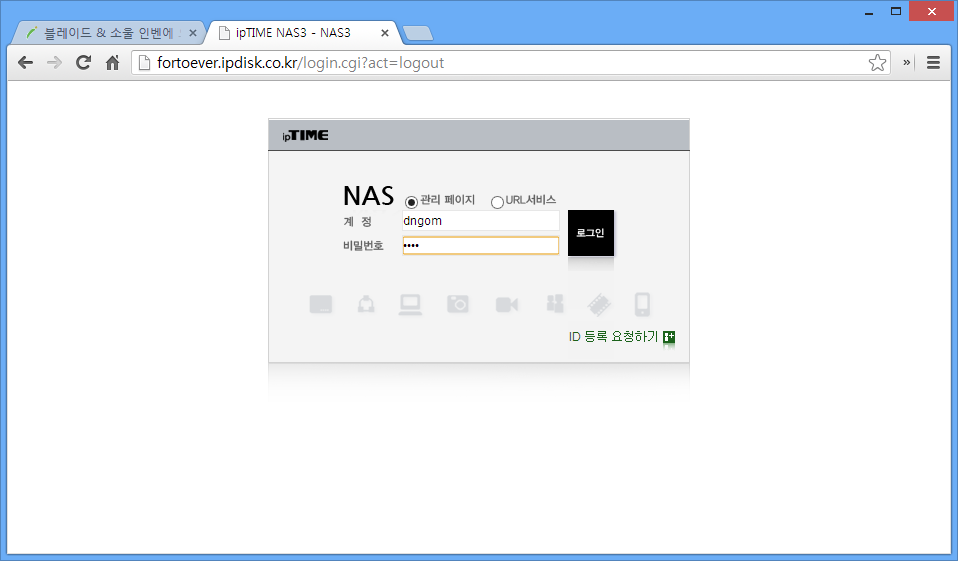Bookmark this page with the star
Screen dimensions: 958x561
point(877,63)
